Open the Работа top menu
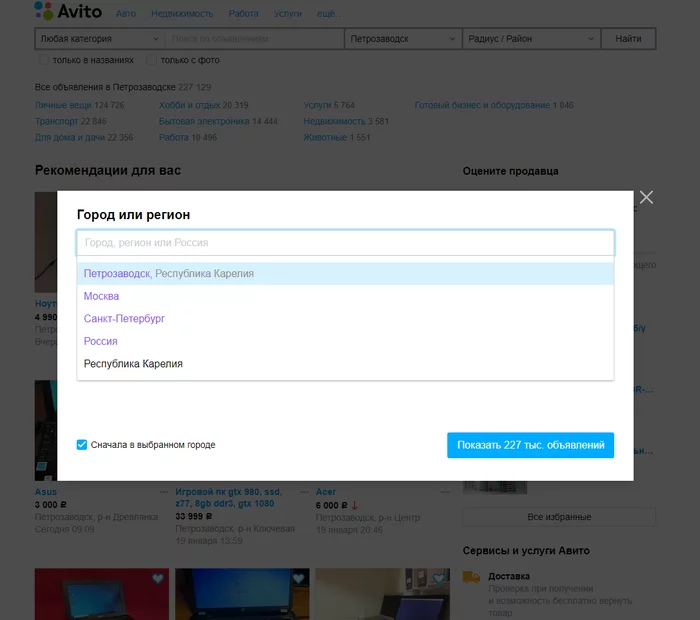 (243, 14)
